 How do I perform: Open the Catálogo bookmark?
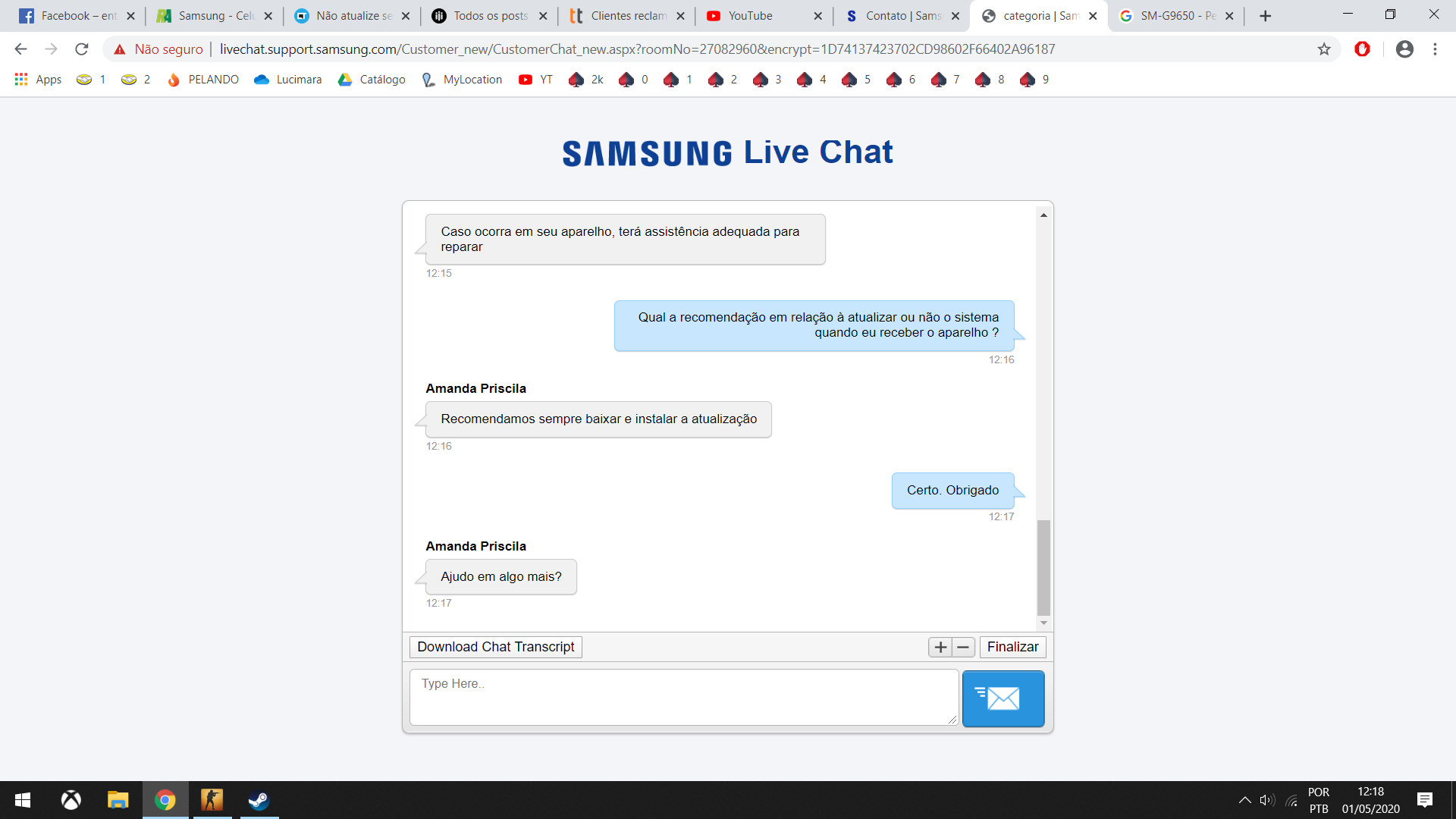(x=372, y=80)
